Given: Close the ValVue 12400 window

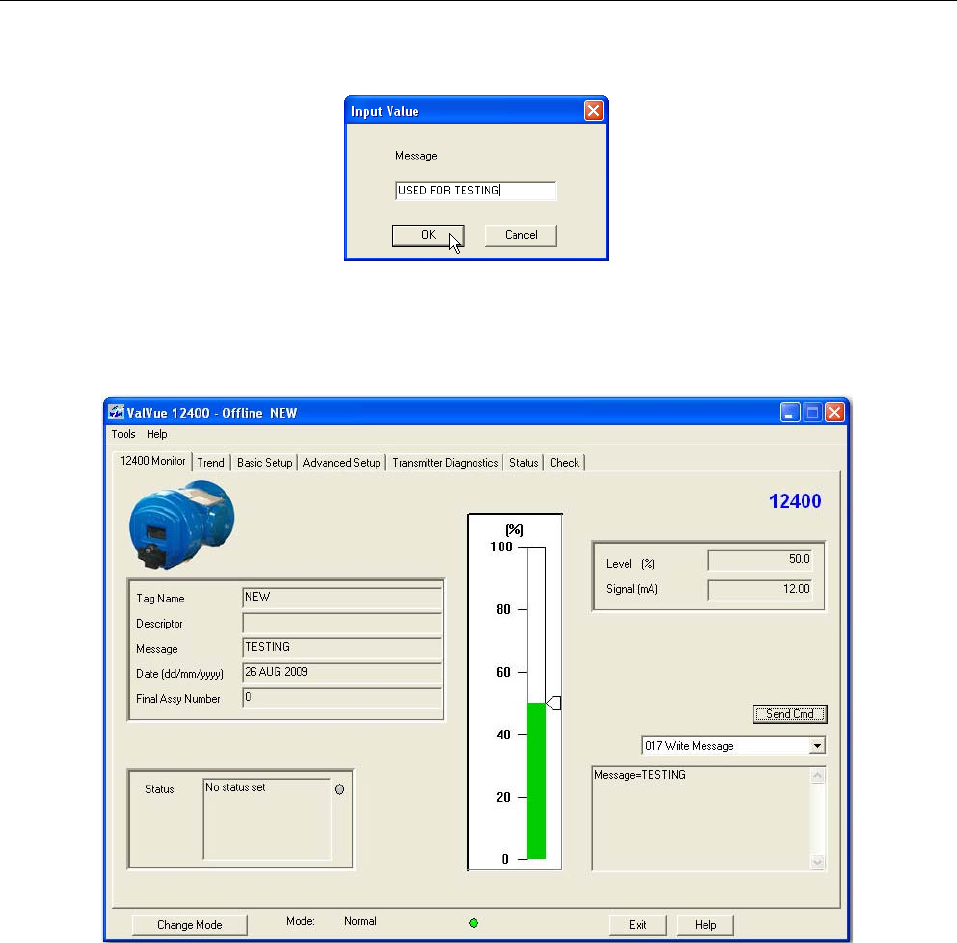Looking at the screenshot, I should click(x=834, y=413).
